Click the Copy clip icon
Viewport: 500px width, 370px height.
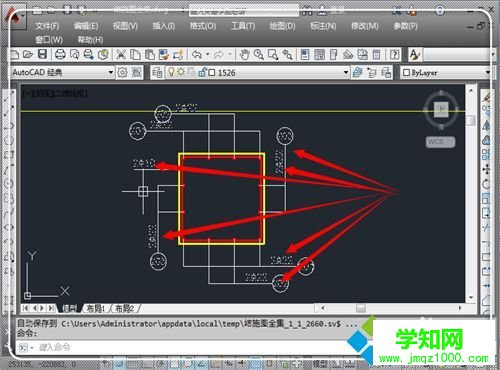pos(135,54)
